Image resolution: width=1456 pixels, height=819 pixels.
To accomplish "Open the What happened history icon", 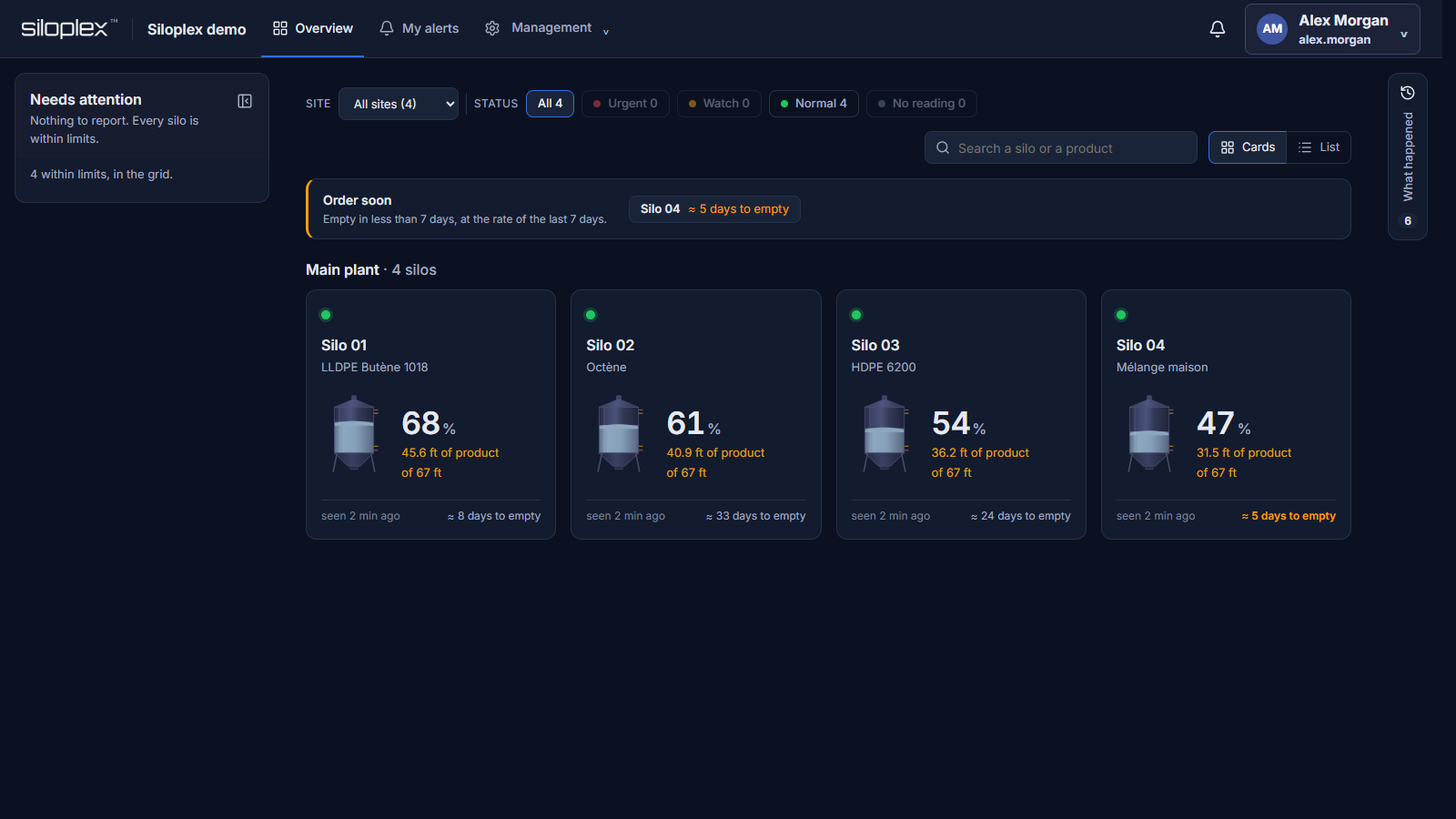I will tap(1407, 93).
